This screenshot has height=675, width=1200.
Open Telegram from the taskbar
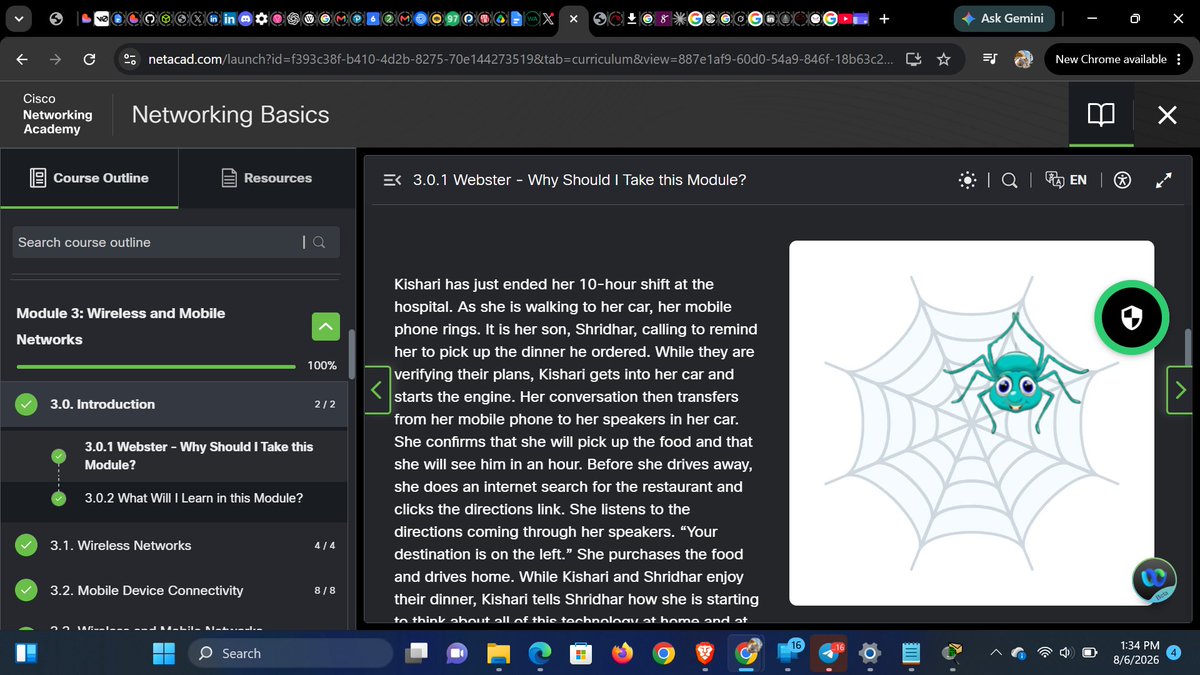coord(827,653)
